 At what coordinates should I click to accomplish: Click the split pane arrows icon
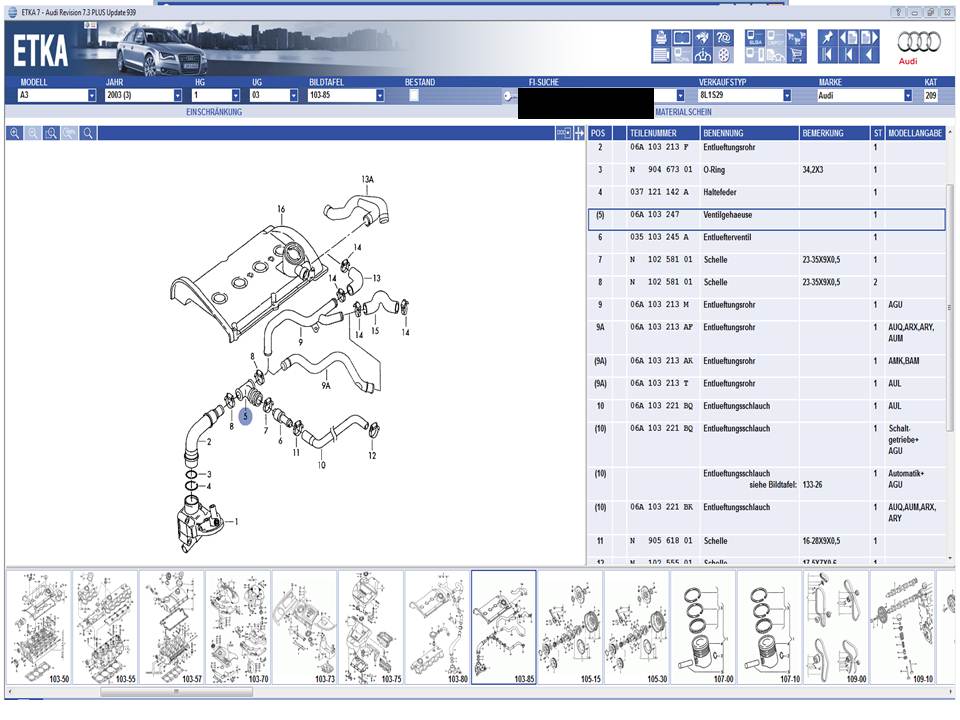click(579, 133)
